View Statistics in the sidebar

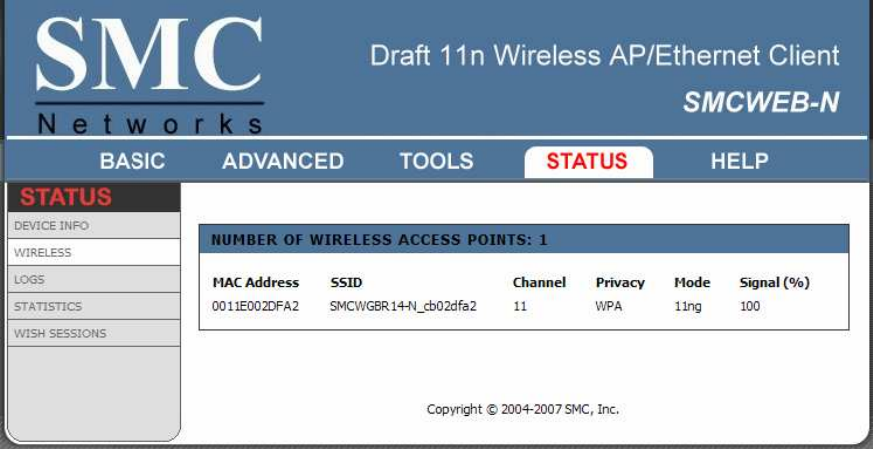tap(94, 306)
